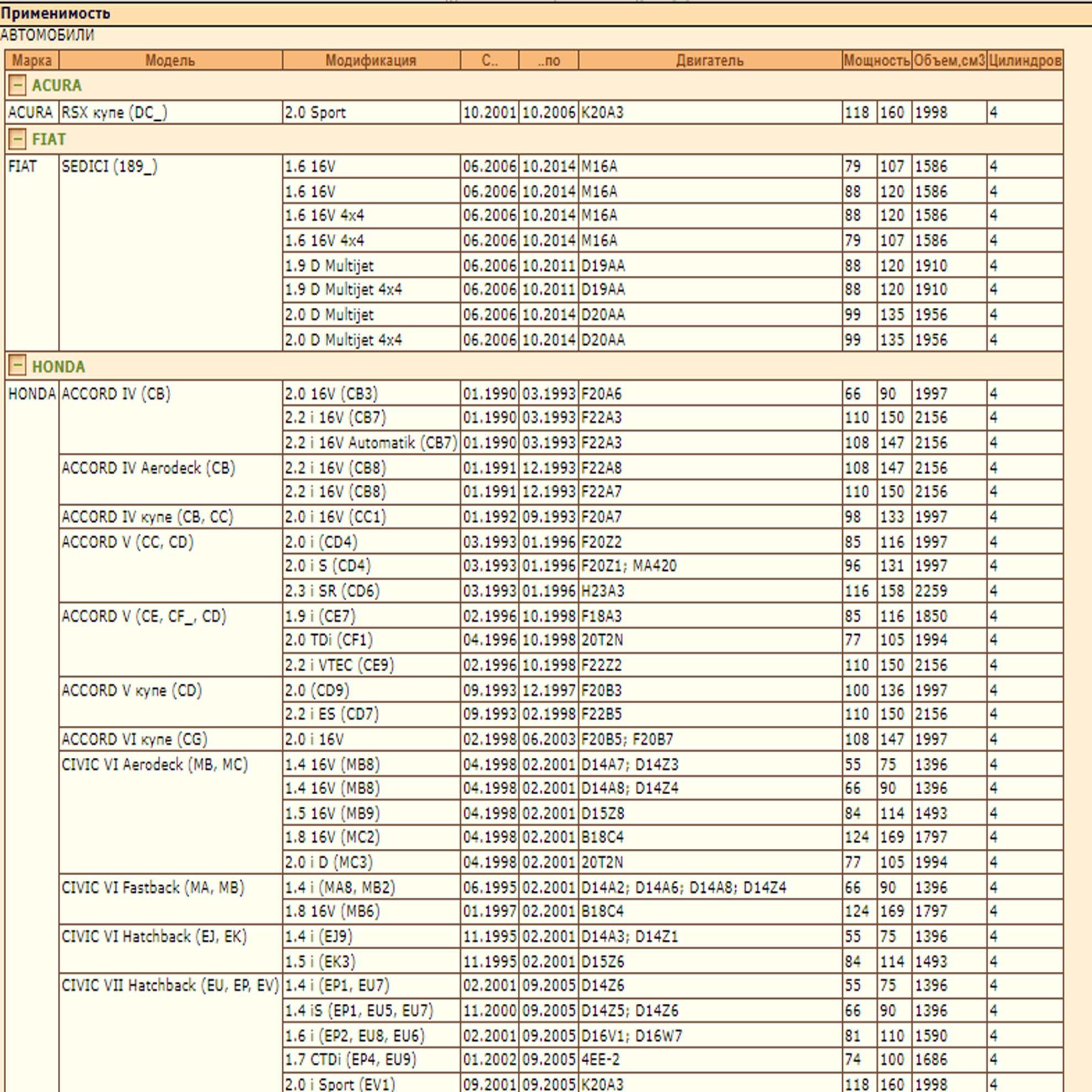Select the Марка column header
Viewport: 1092px width, 1092px height.
(31, 60)
